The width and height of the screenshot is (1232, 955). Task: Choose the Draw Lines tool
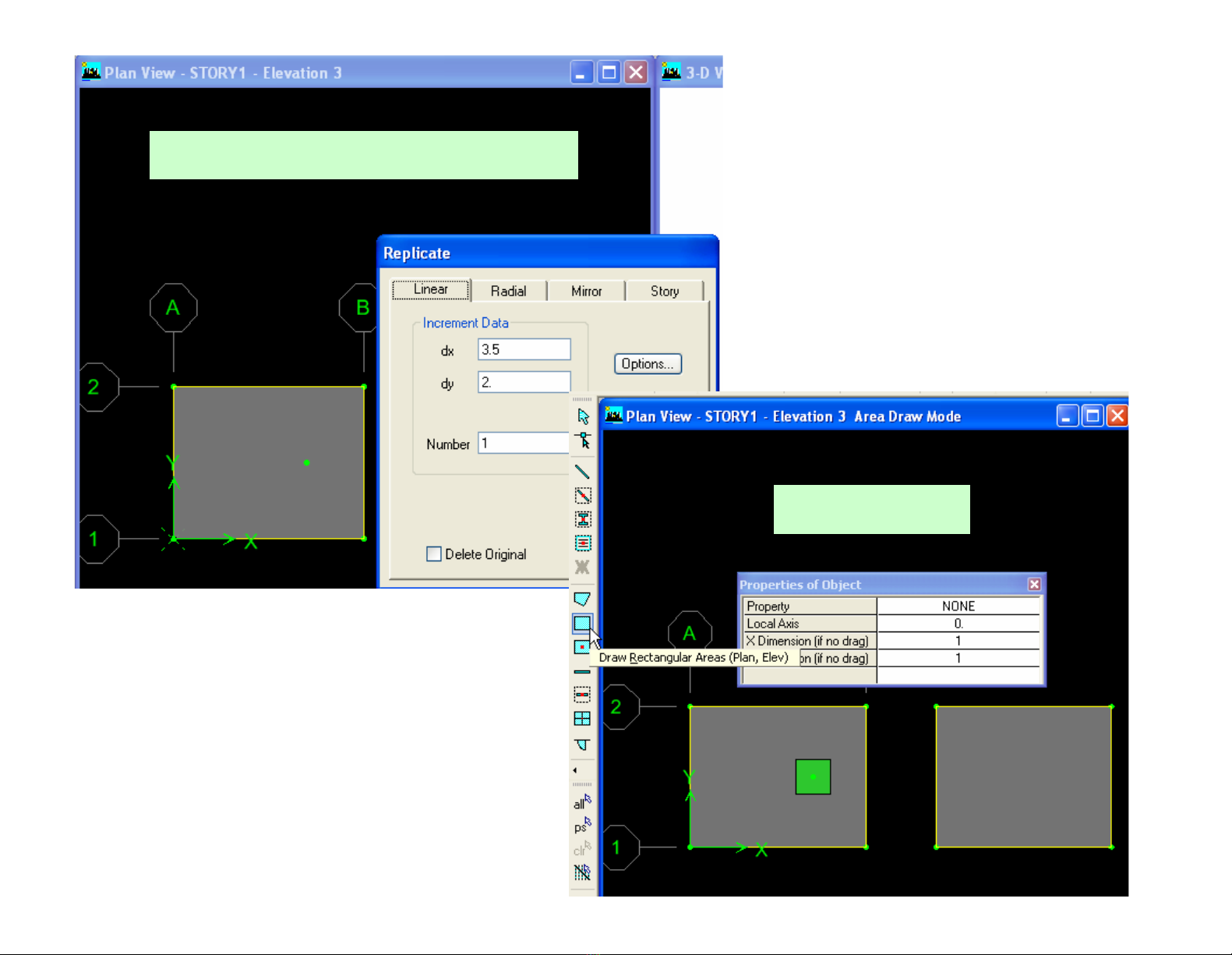tap(582, 472)
